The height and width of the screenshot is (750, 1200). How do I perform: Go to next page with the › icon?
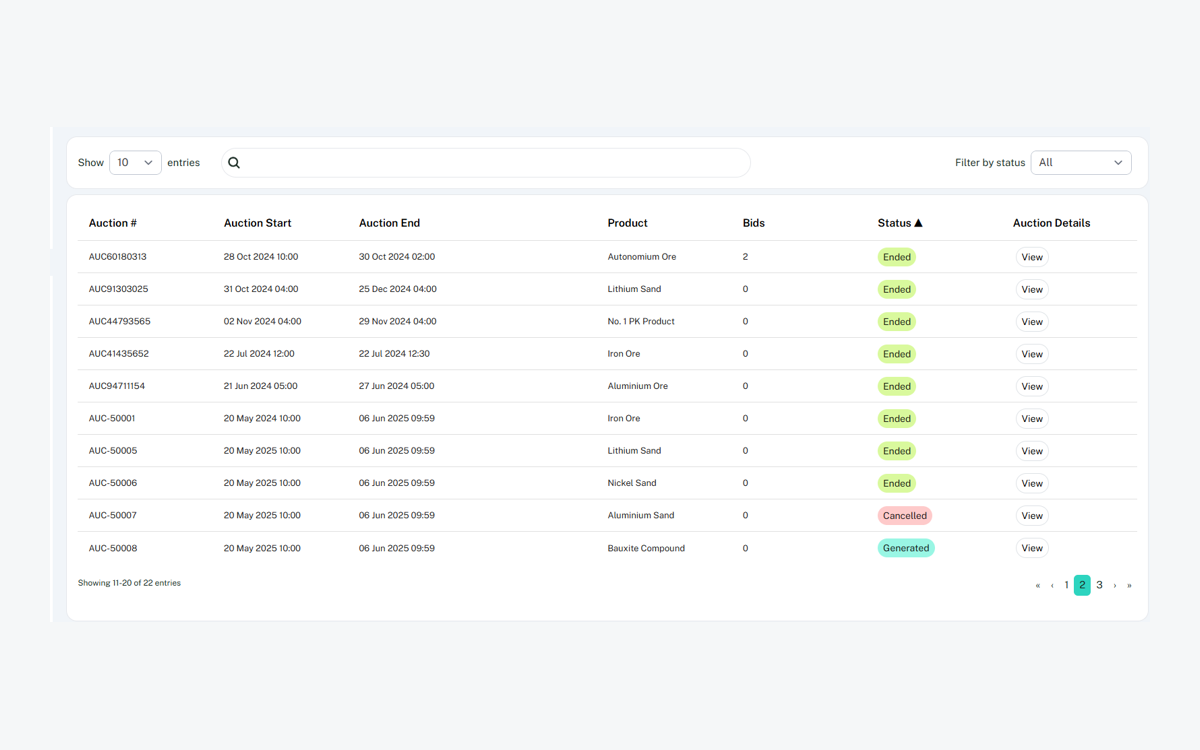pyautogui.click(x=1113, y=585)
